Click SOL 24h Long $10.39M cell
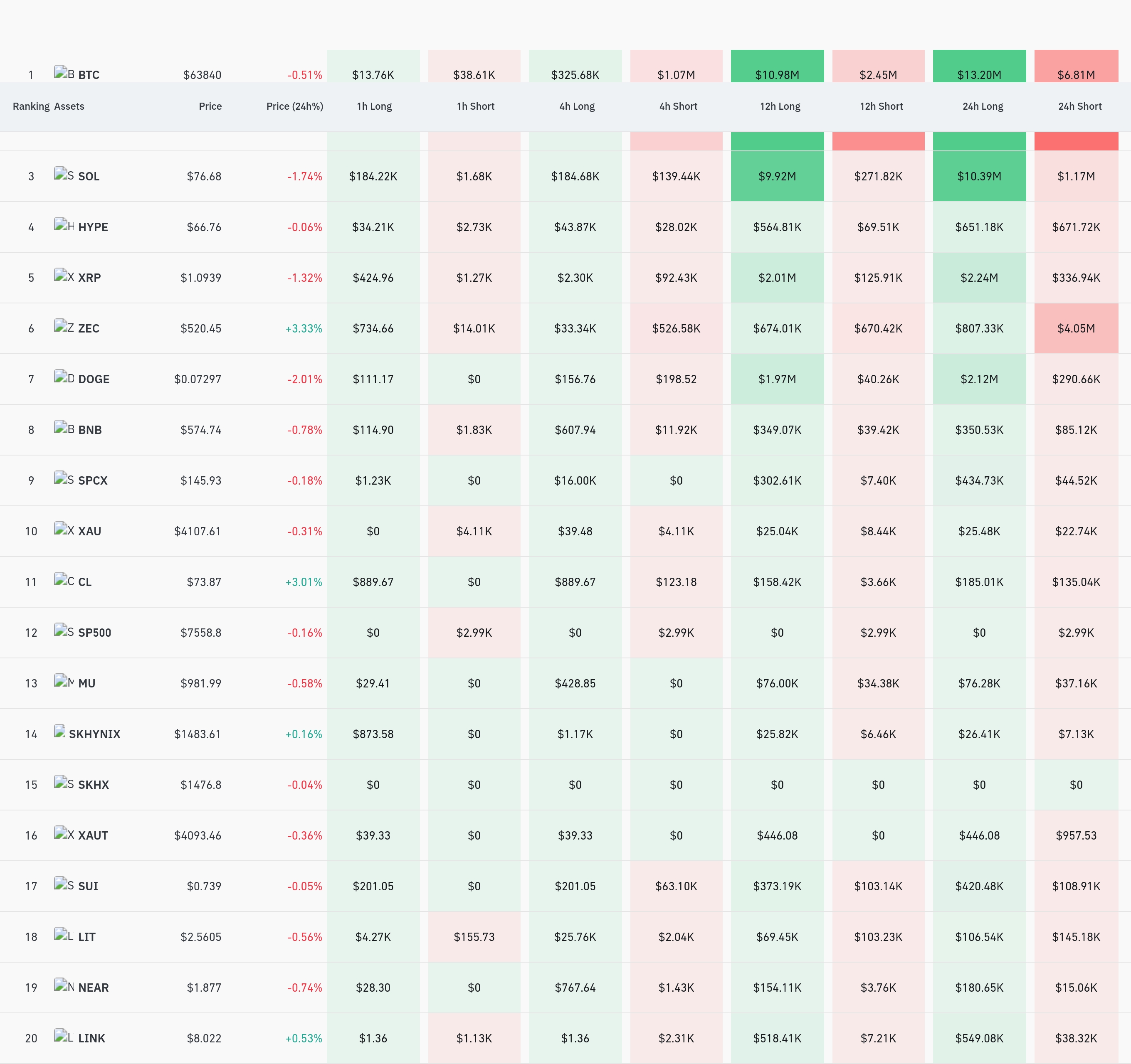Screen dimensions: 1131x1064 (979, 176)
